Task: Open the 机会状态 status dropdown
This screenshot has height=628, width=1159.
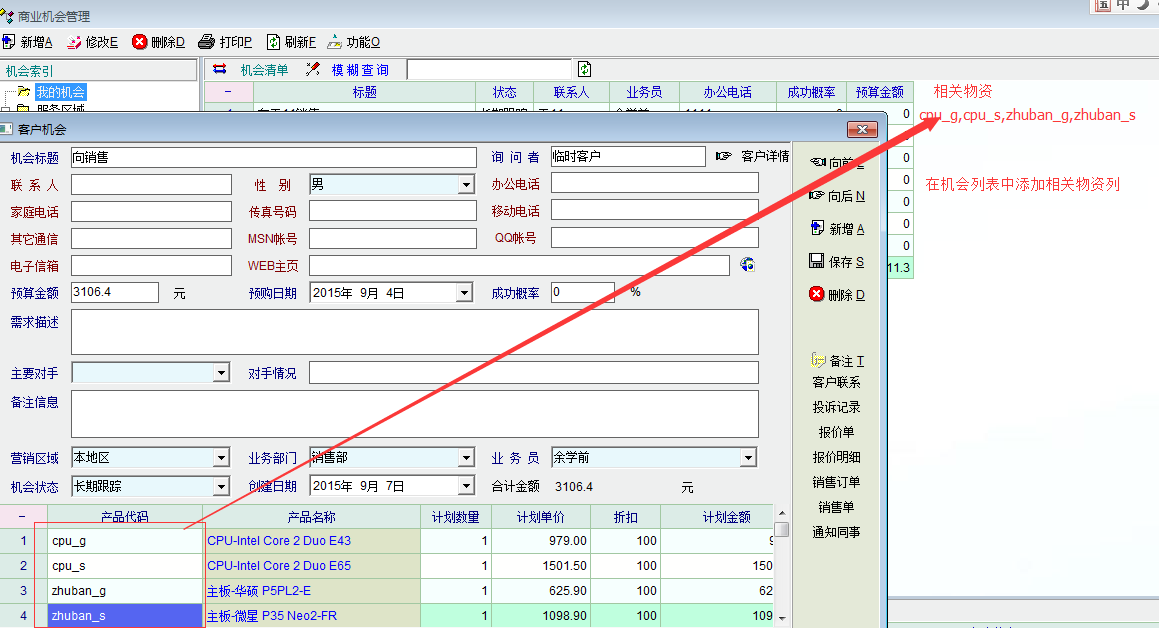Action: (221, 487)
